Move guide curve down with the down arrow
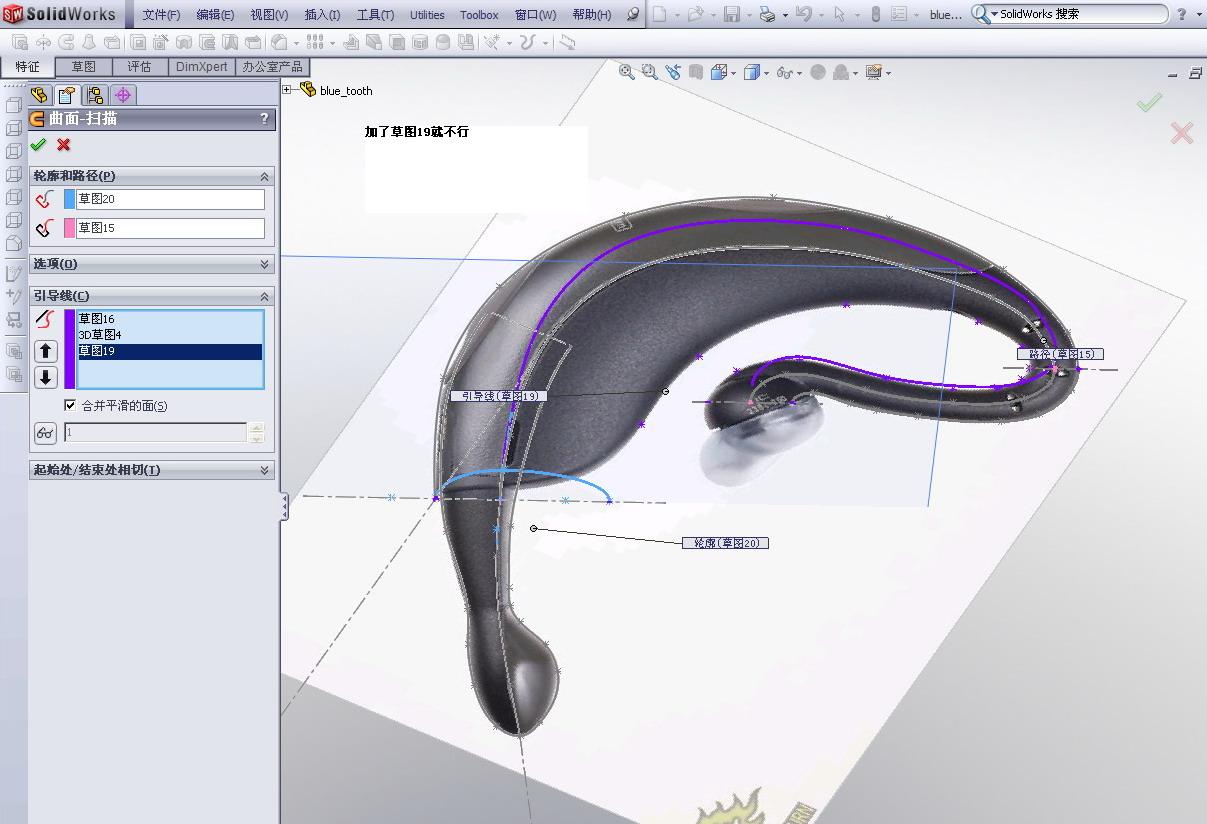 [46, 377]
